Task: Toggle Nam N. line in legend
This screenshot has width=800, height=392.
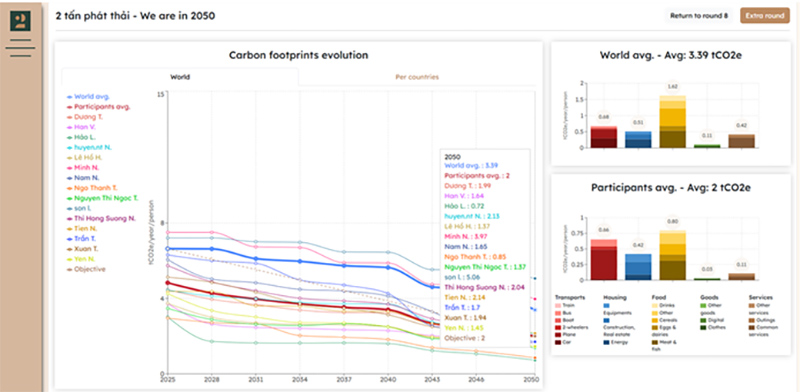Action: click(x=83, y=178)
